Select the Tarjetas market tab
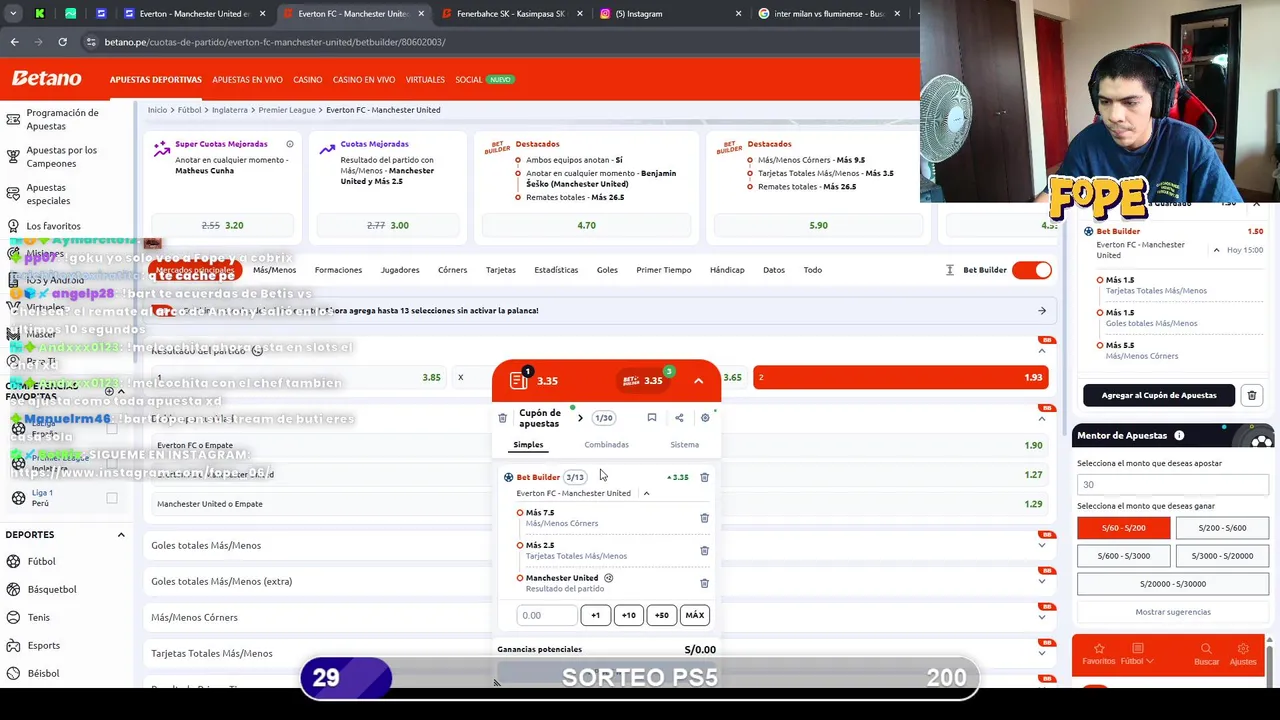 click(x=500, y=270)
